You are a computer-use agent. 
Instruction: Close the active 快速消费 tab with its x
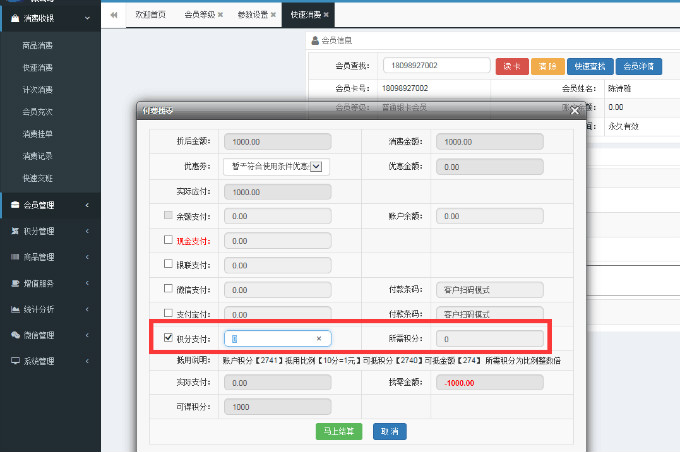[x=326, y=15]
